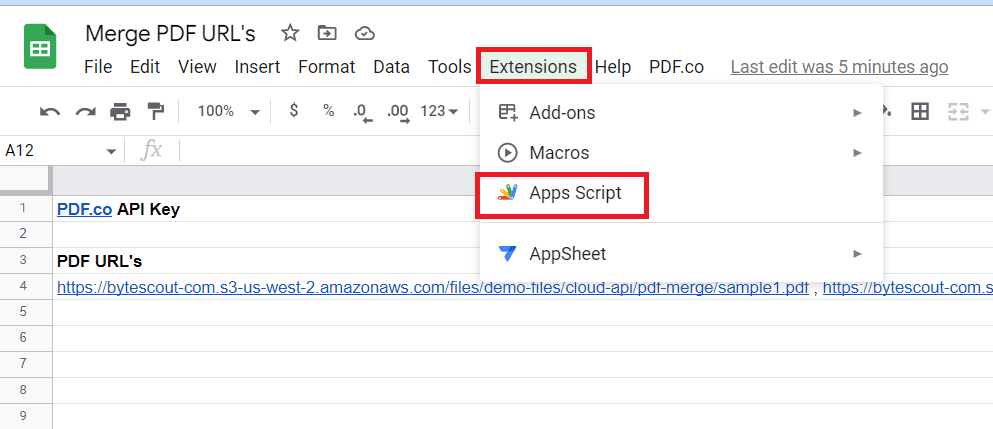The height and width of the screenshot is (429, 993).
Task: Open the Data menu
Action: point(391,67)
